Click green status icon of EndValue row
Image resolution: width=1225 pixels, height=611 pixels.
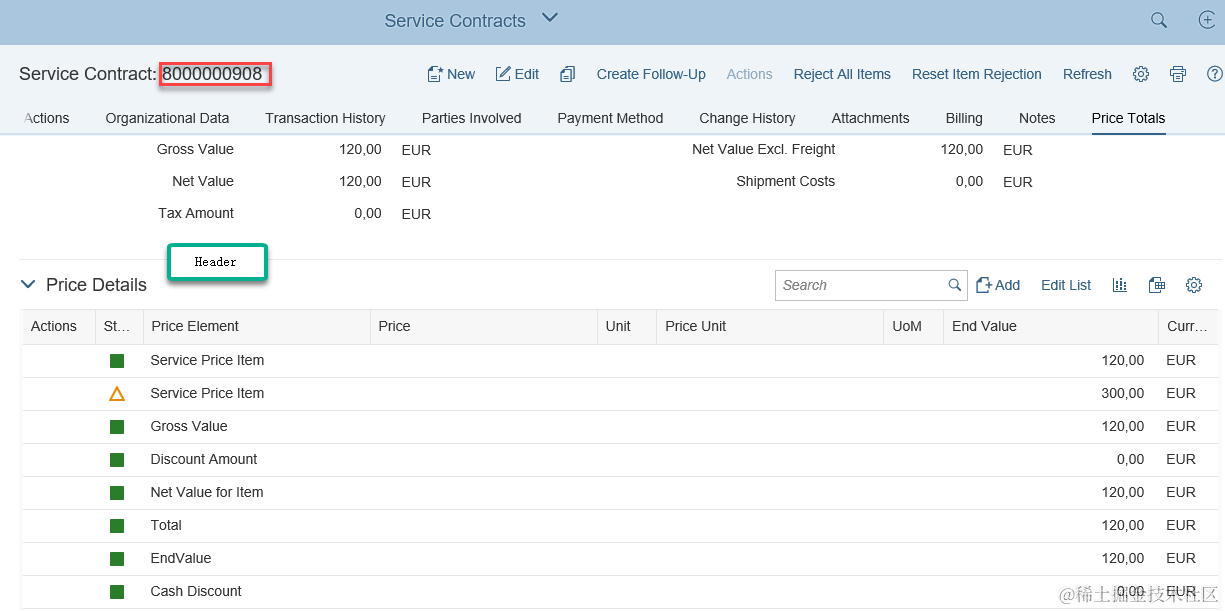[117, 559]
